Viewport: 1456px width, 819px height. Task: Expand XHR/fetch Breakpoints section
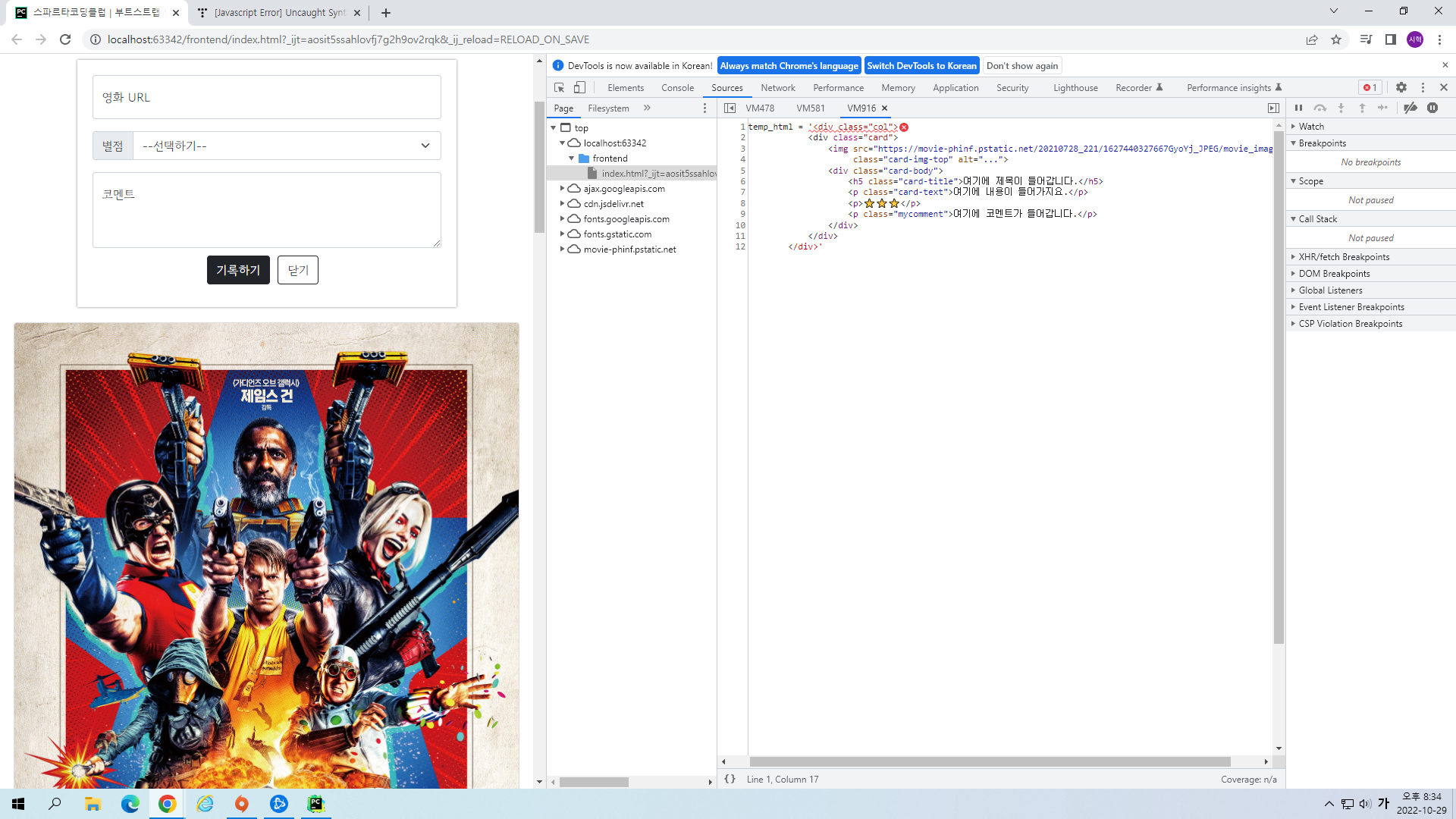click(x=1371, y=257)
